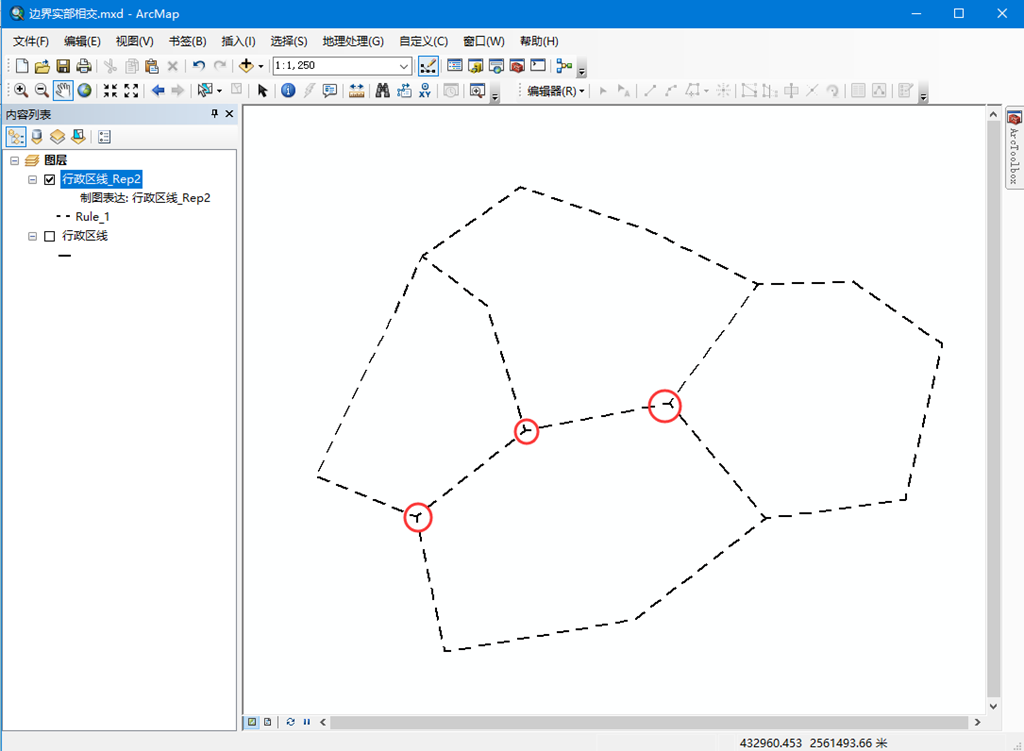Open ArcToolbox window icon in toolbar
The width and height of the screenshot is (1024, 751).
pos(517,66)
